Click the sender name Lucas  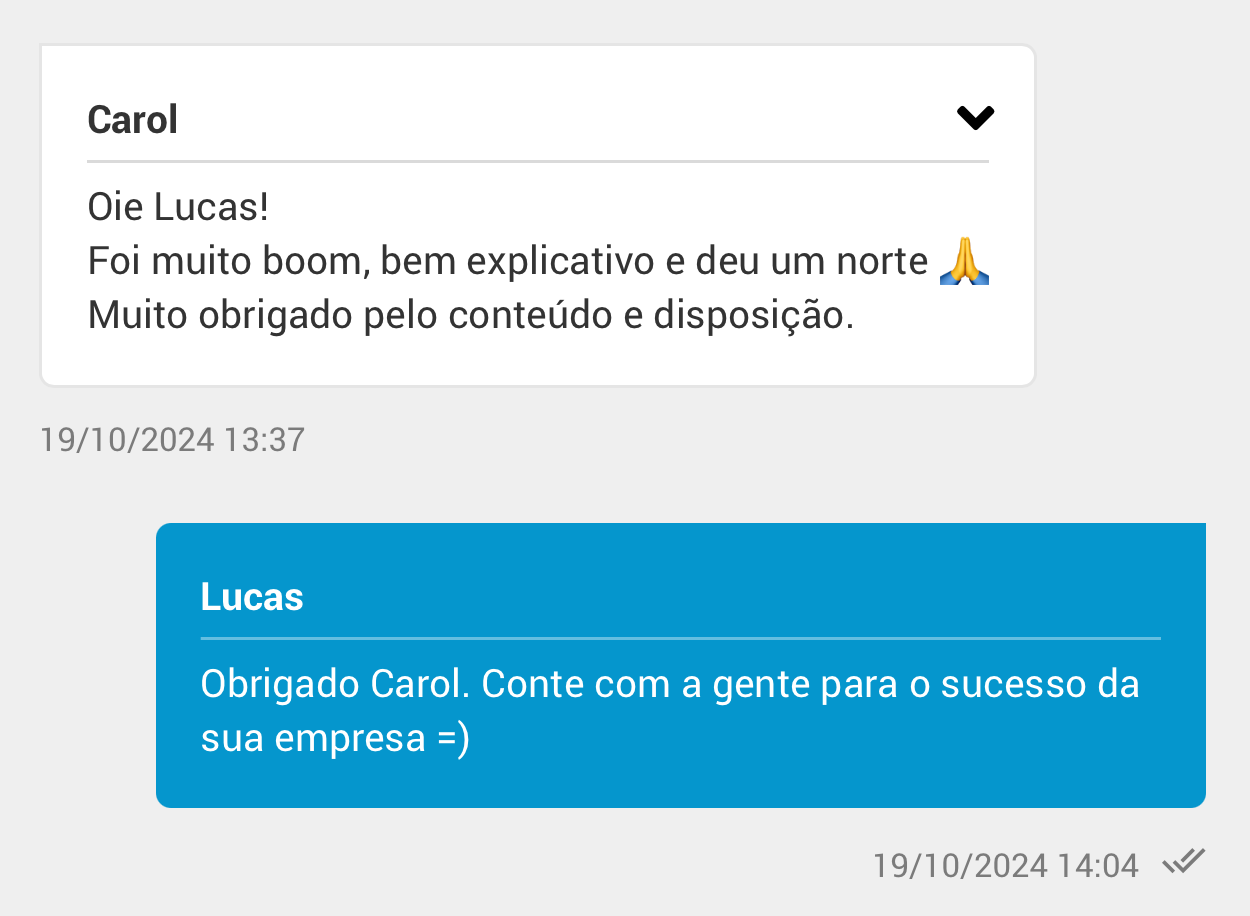coord(252,597)
